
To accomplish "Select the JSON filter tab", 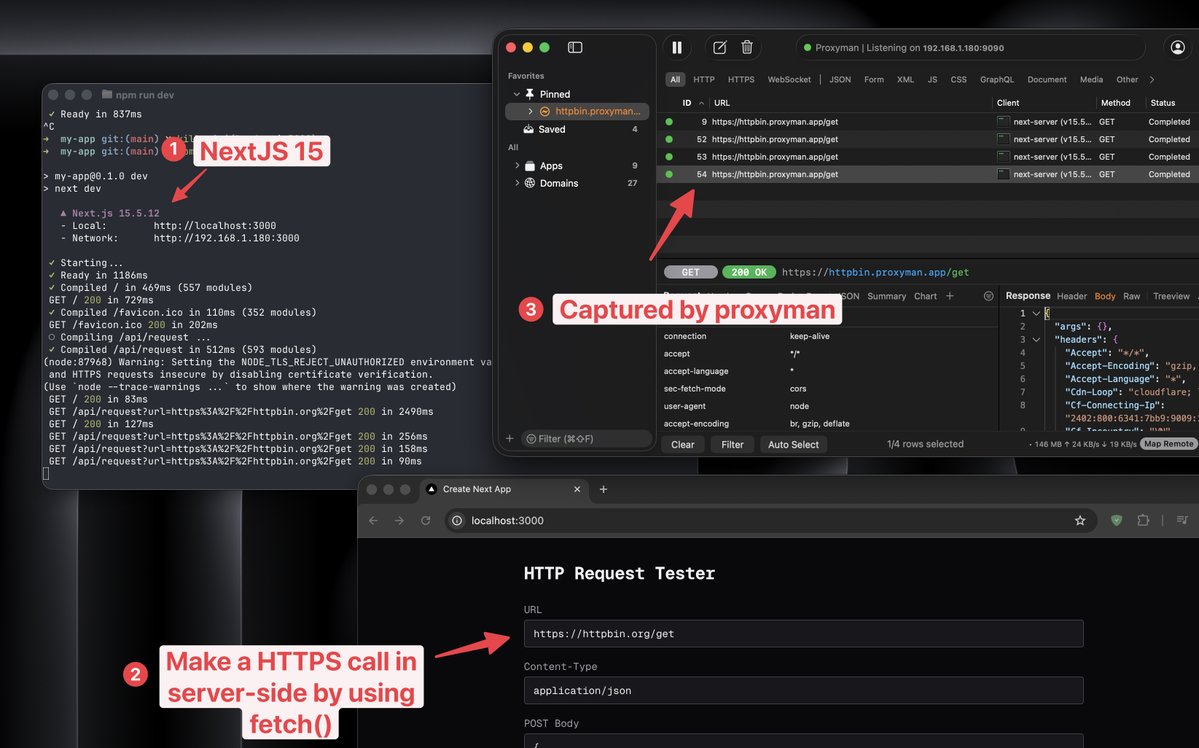I will pos(840,80).
